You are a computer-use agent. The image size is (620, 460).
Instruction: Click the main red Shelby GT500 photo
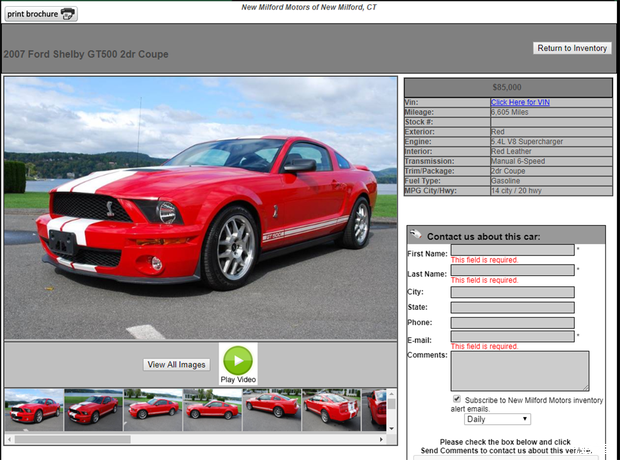coord(200,208)
